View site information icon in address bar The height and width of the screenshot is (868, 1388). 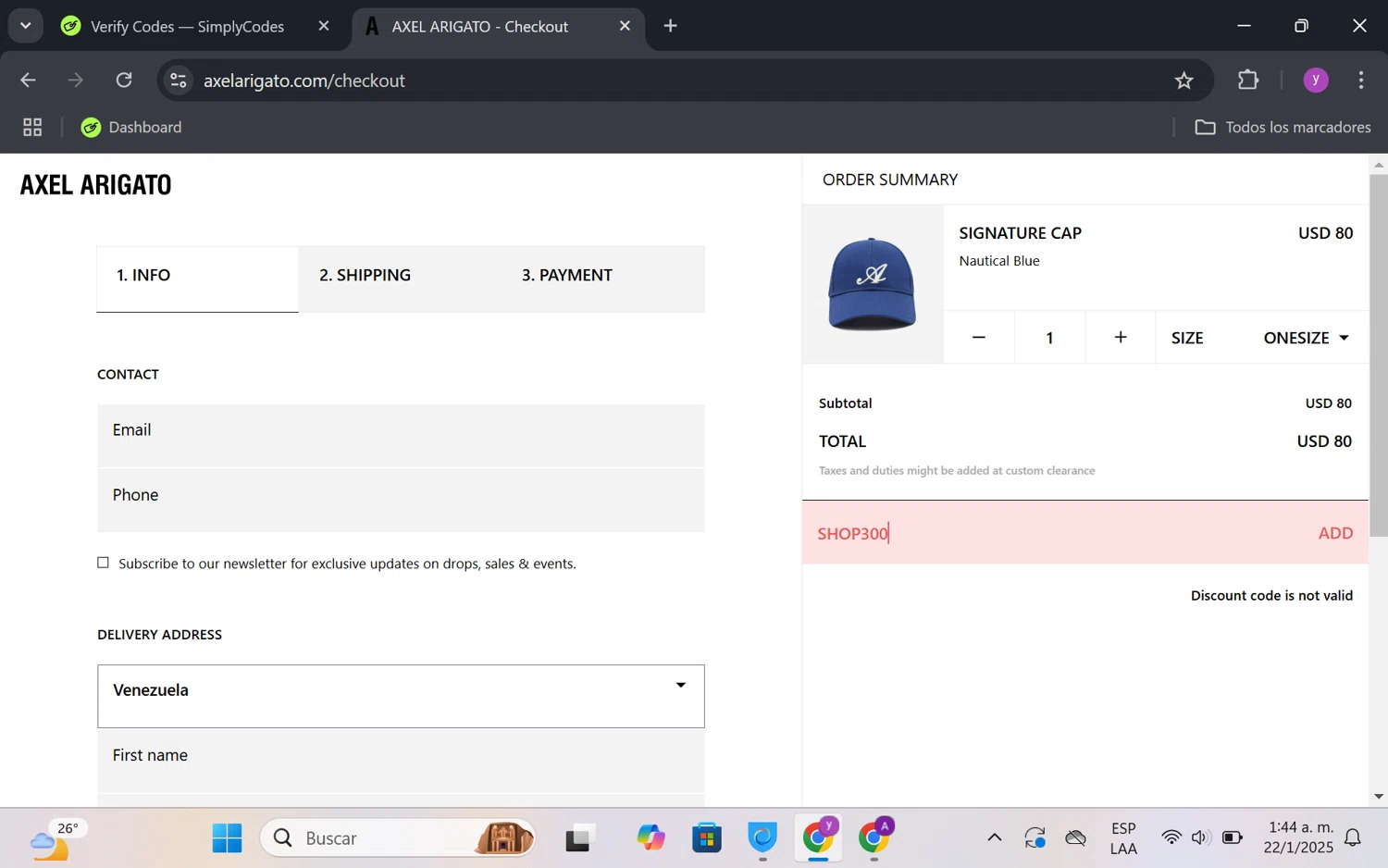pos(179,81)
